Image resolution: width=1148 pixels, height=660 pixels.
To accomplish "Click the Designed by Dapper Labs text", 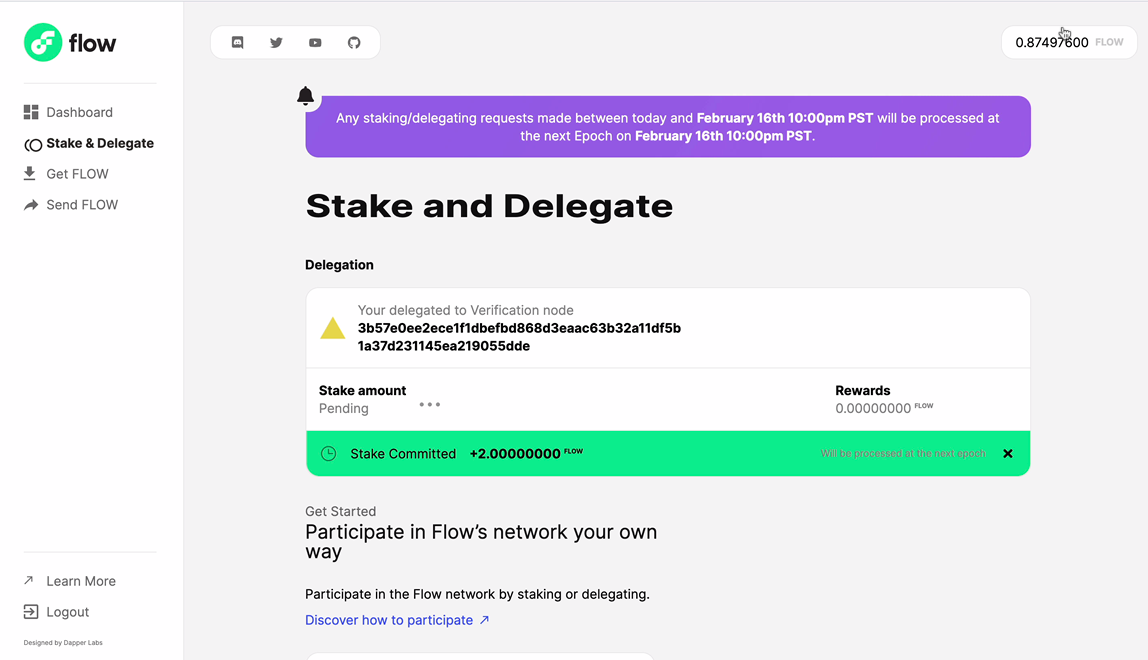I will 63,642.
